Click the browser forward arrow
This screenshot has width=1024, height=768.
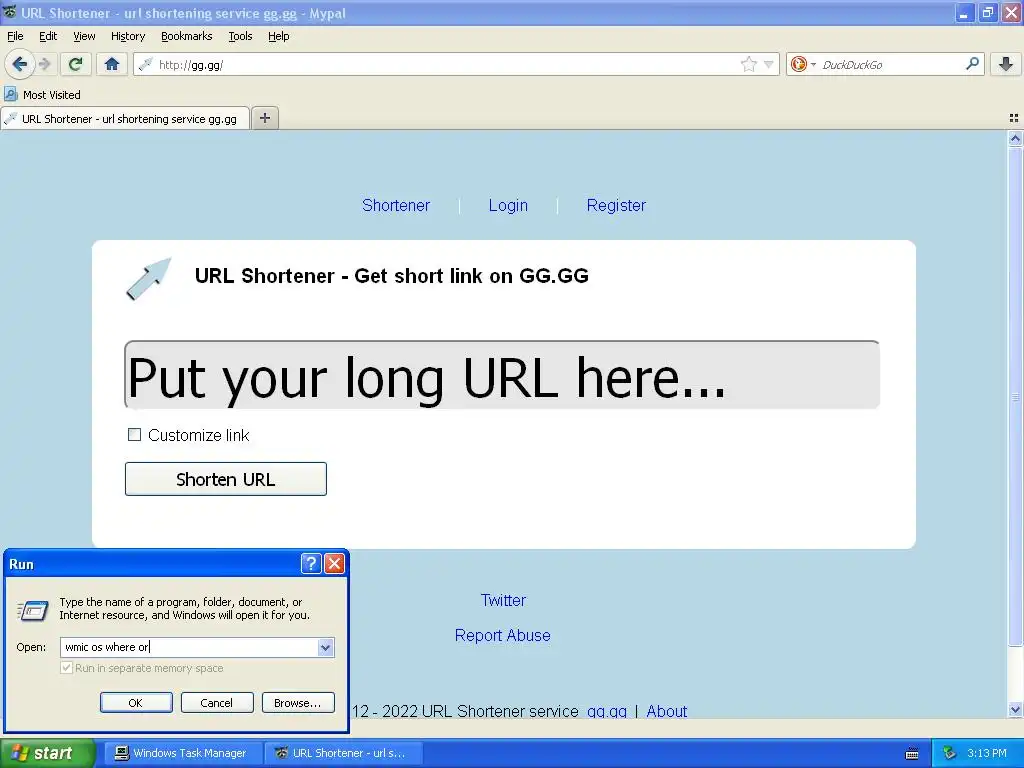click(x=44, y=64)
